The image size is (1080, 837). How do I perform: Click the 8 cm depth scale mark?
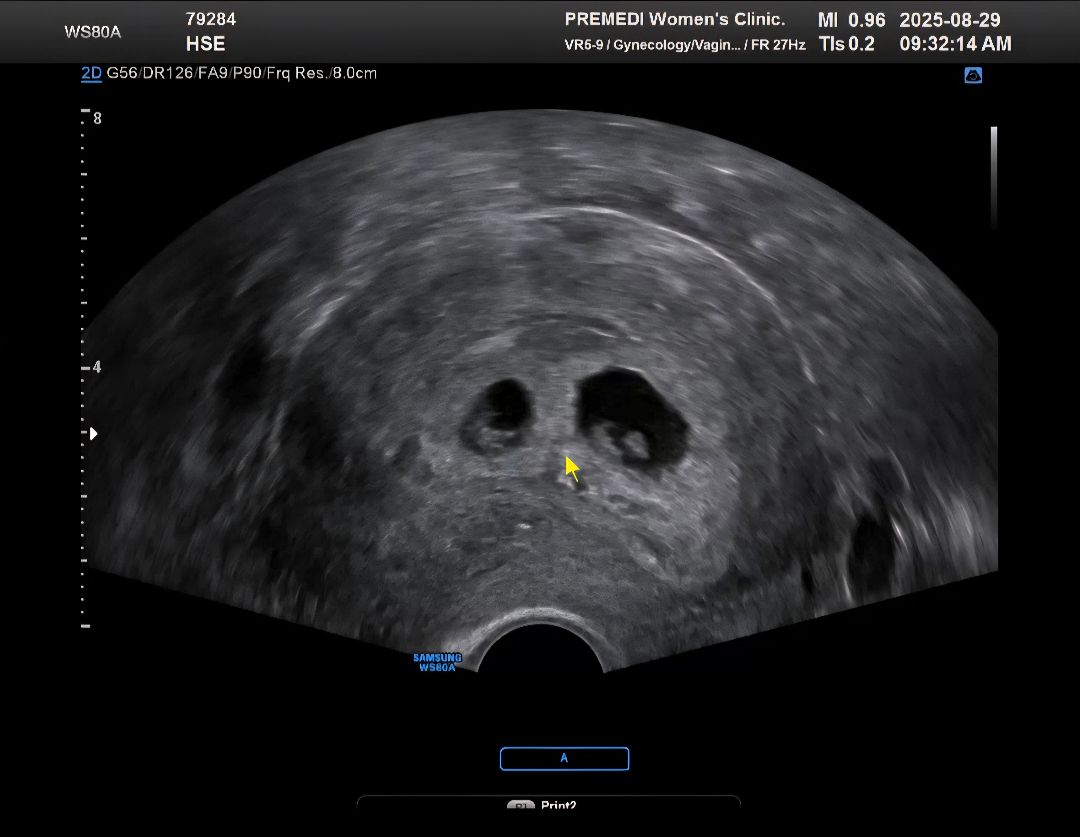[x=97, y=118]
